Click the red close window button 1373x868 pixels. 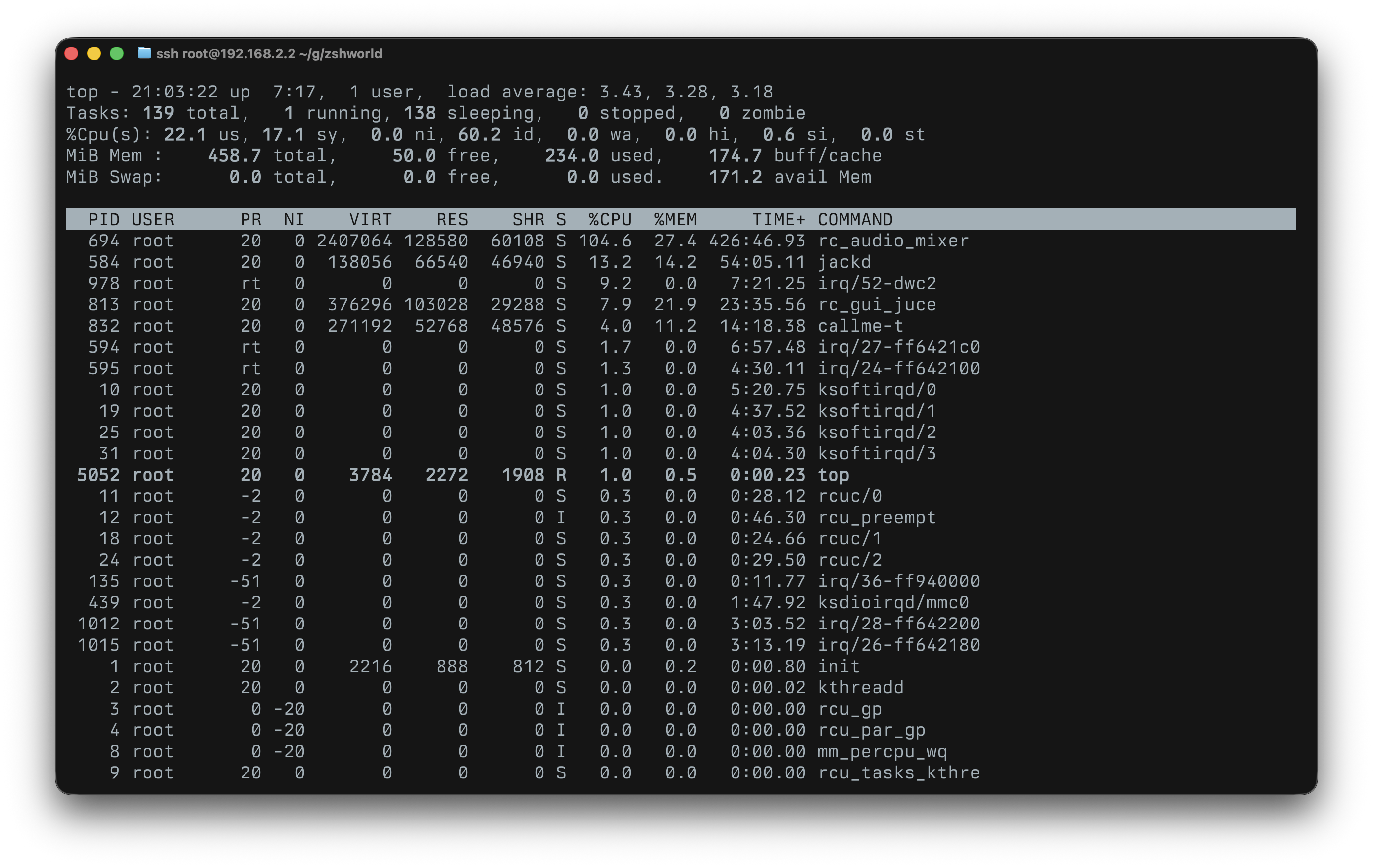72,53
